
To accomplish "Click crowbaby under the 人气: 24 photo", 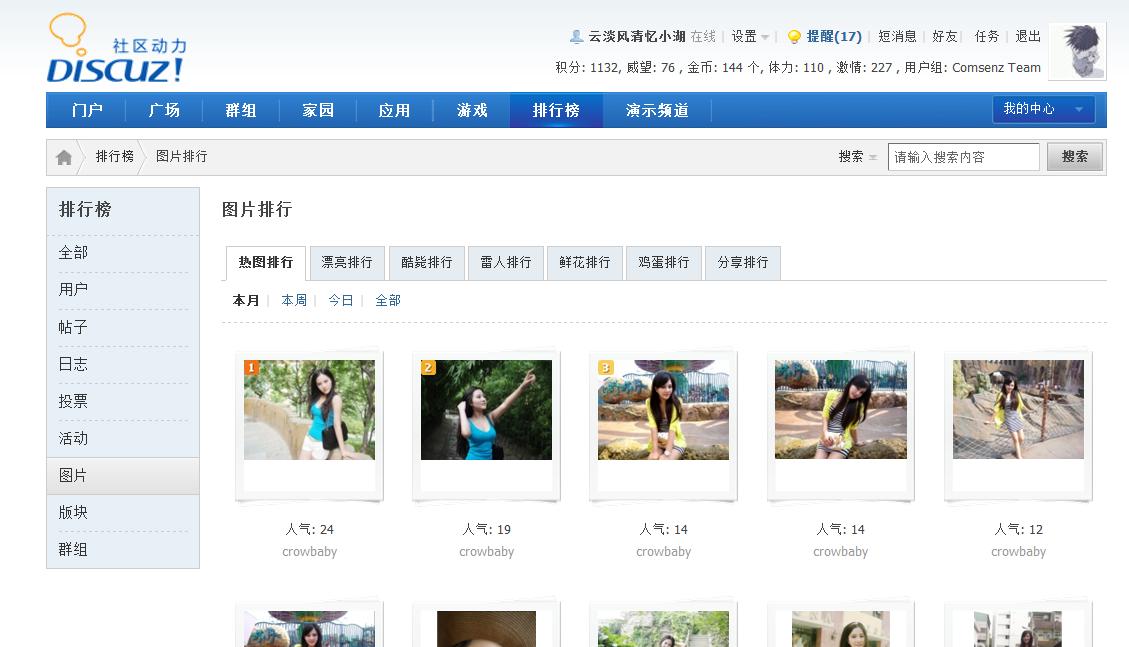I will (x=310, y=552).
